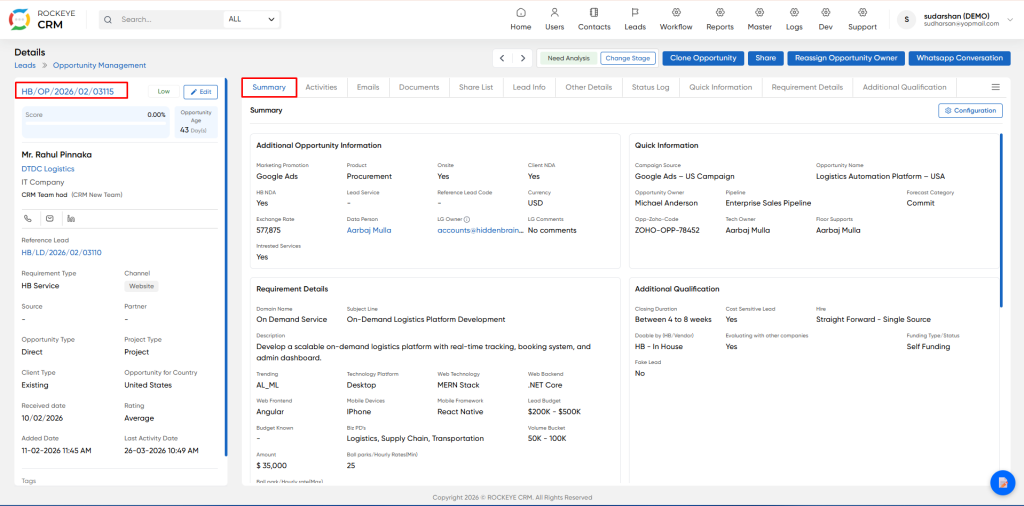The image size is (1024, 506).
Task: Open the Aarbaj Mulla Data Person link
Action: 369,230
